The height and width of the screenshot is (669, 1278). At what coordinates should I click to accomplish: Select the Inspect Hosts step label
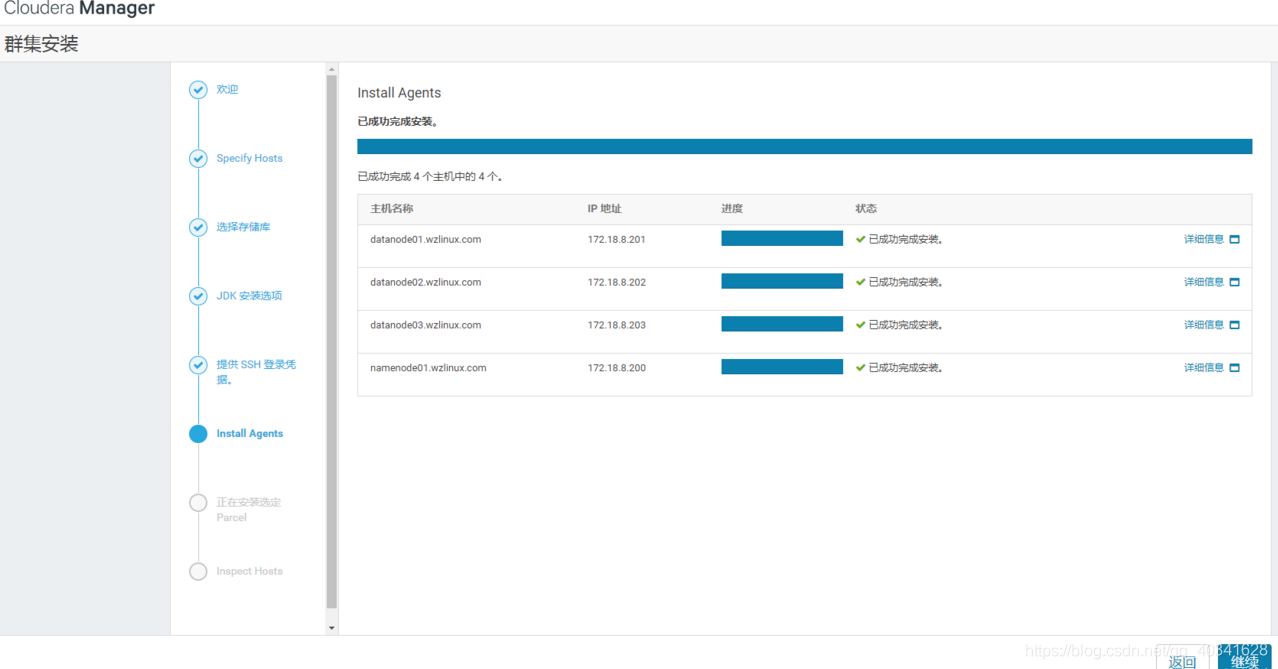pos(249,571)
